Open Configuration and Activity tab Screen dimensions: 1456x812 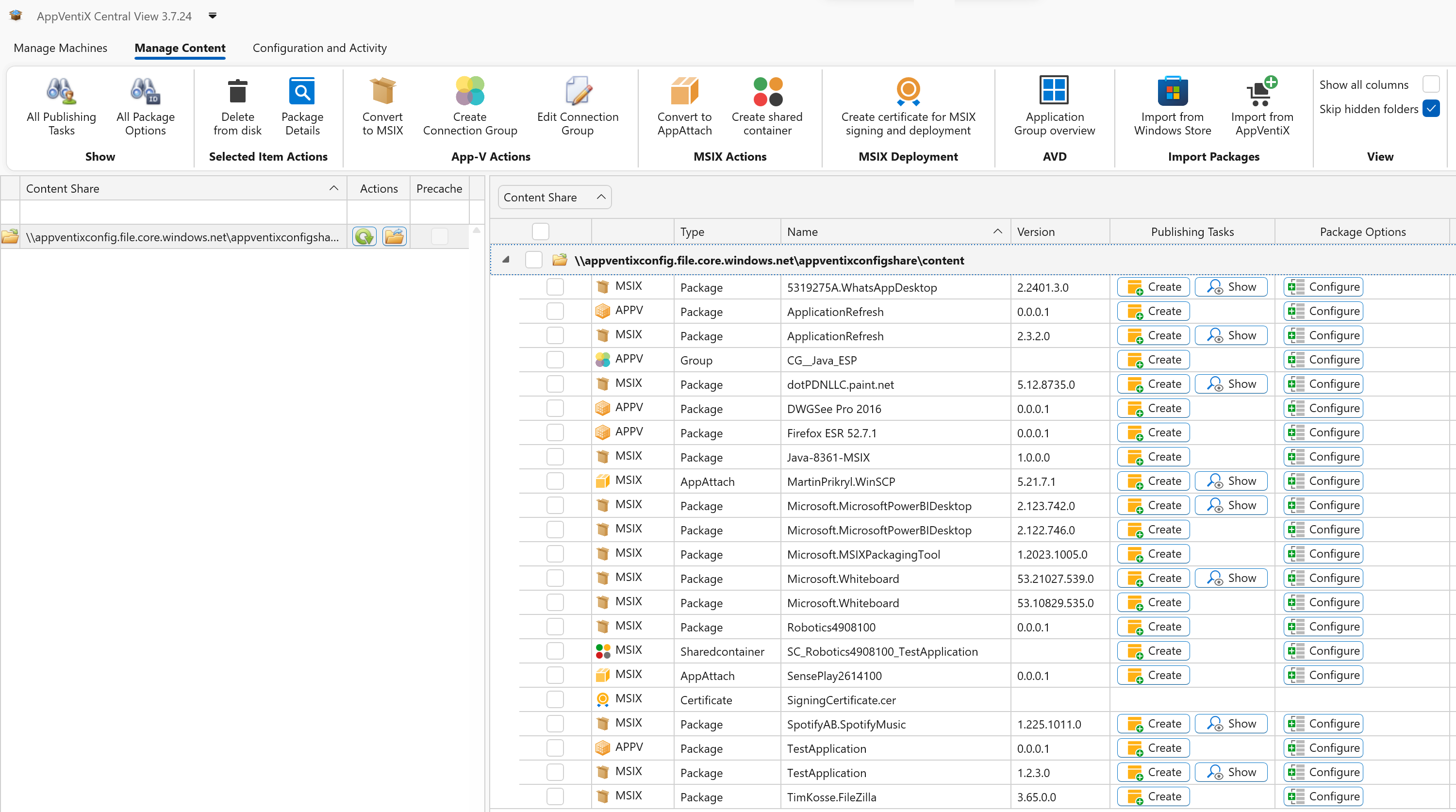[x=319, y=48]
